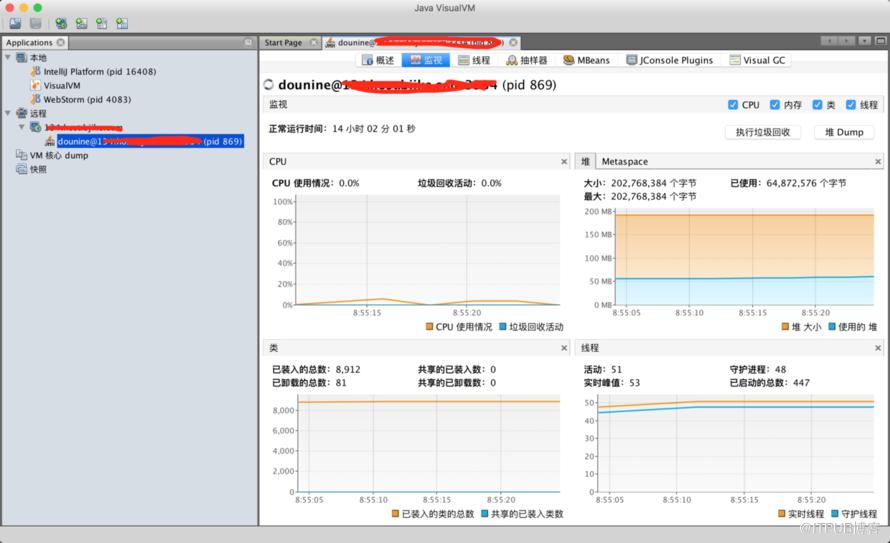
Task: Click the Add VM Coredump toolbar icon
Action: pos(102,23)
